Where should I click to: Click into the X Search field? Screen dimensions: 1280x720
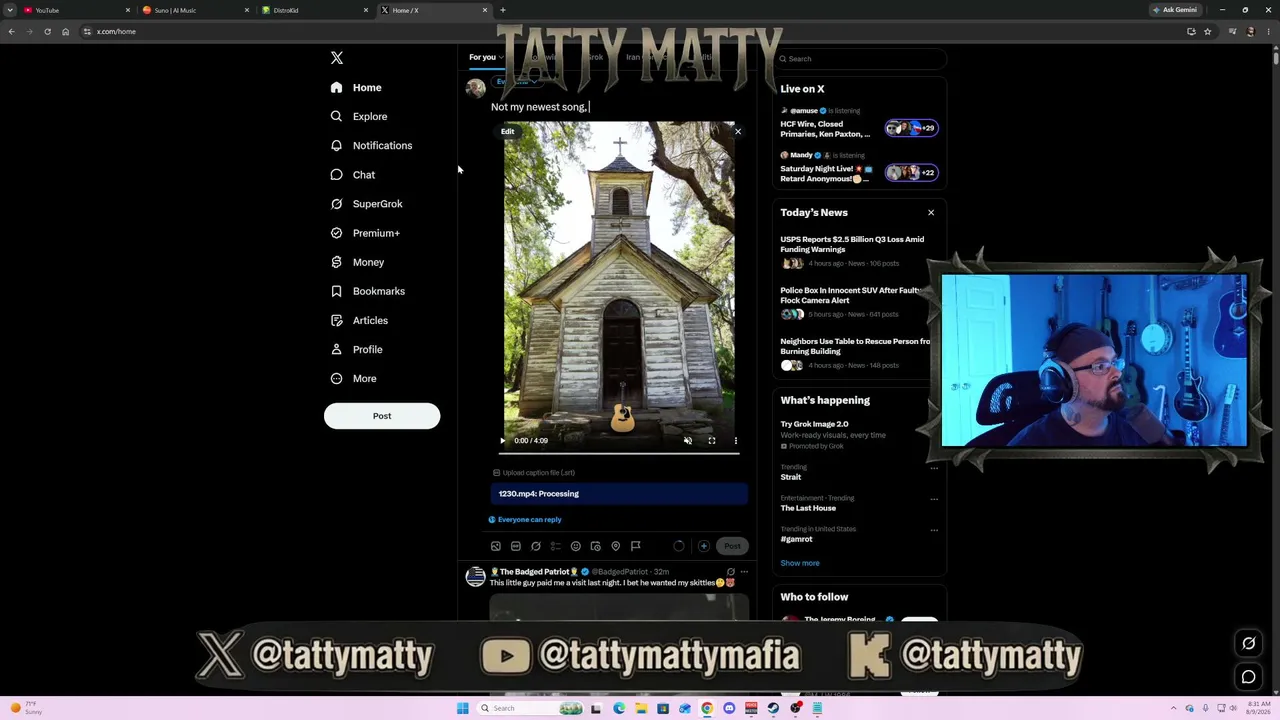(861, 59)
